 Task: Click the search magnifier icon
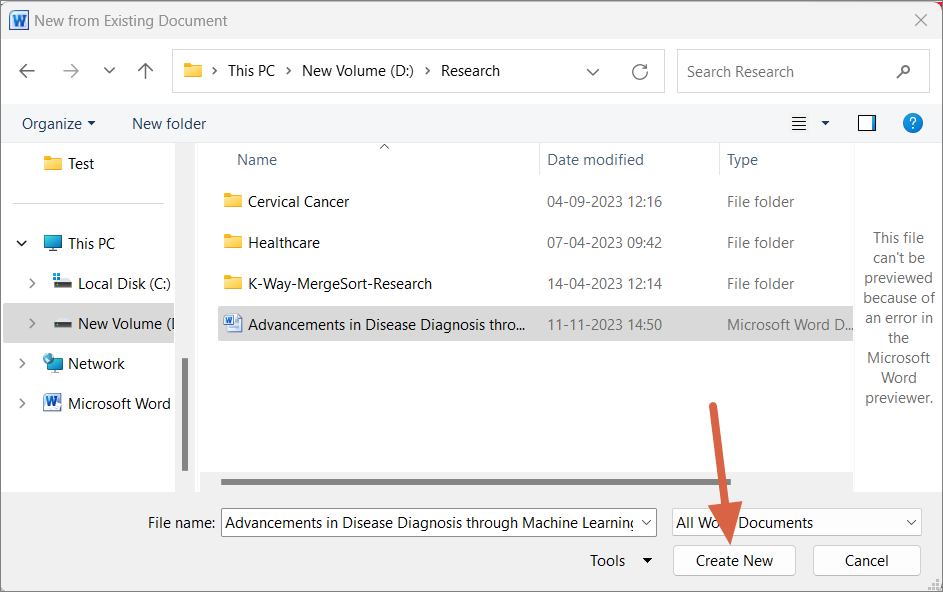point(904,72)
